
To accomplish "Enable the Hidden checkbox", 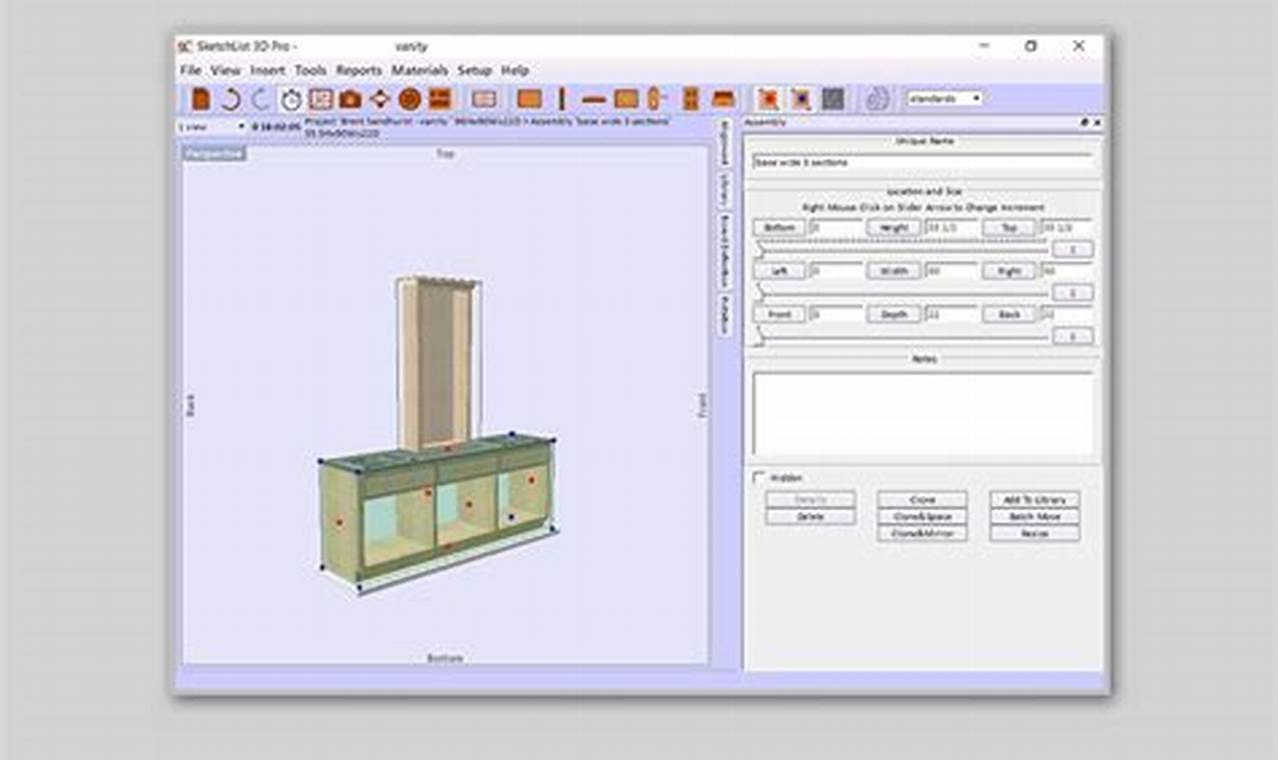I will [x=758, y=480].
